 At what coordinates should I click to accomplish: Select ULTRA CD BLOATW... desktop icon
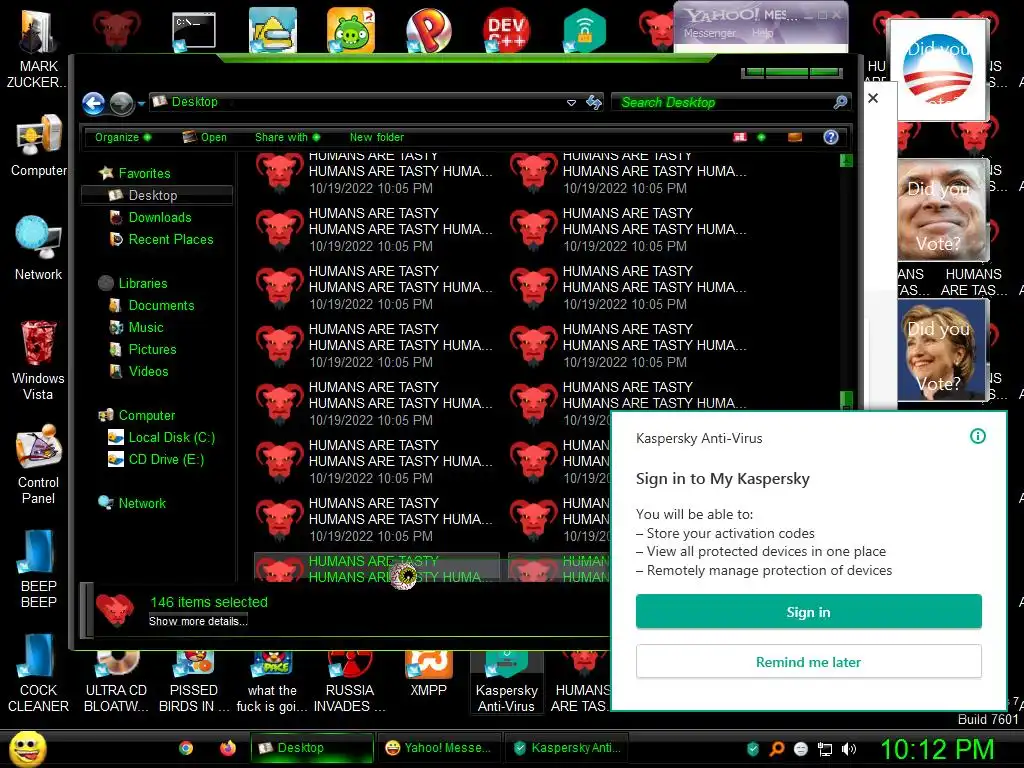(x=116, y=682)
